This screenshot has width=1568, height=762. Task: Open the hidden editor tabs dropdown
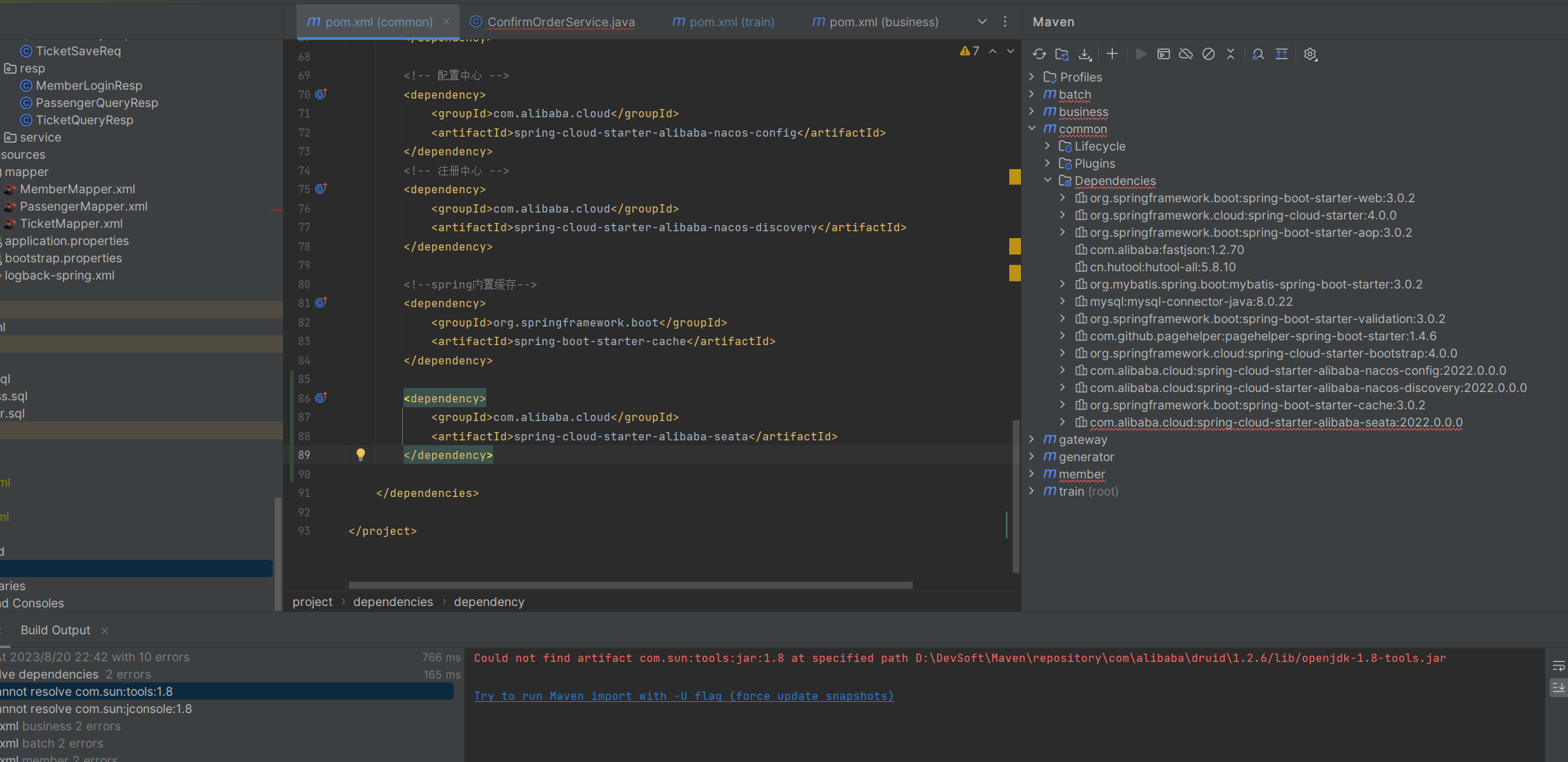[x=982, y=21]
